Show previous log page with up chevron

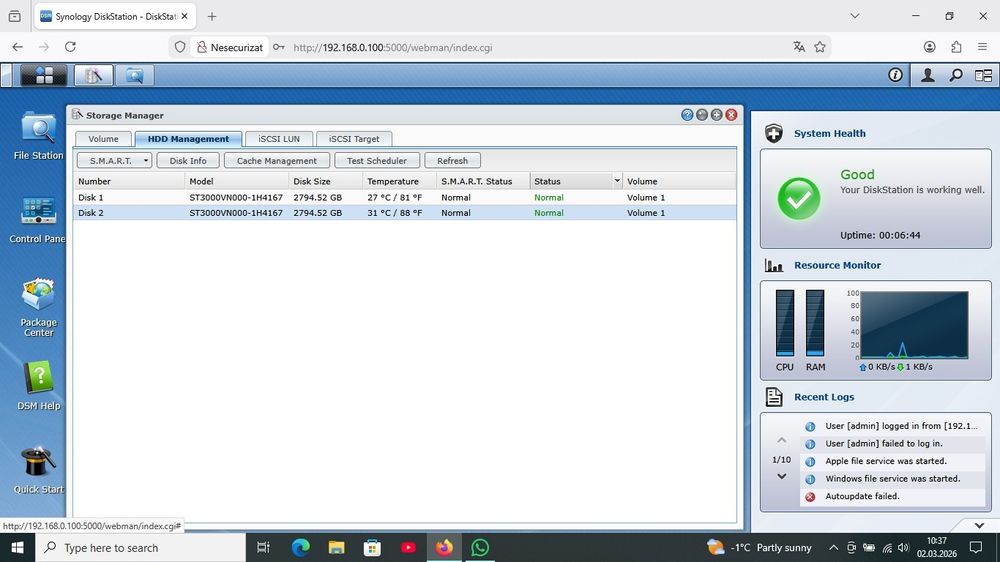(x=781, y=440)
